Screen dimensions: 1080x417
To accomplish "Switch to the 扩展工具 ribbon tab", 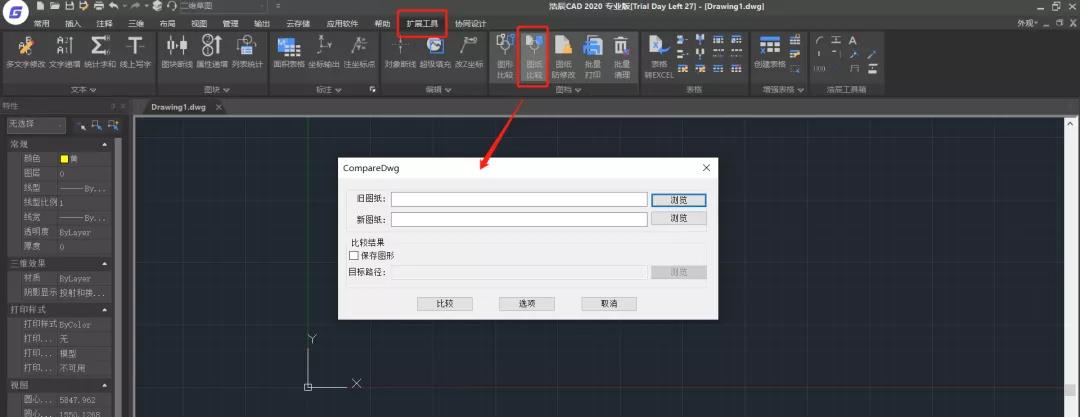I will pyautogui.click(x=422, y=22).
